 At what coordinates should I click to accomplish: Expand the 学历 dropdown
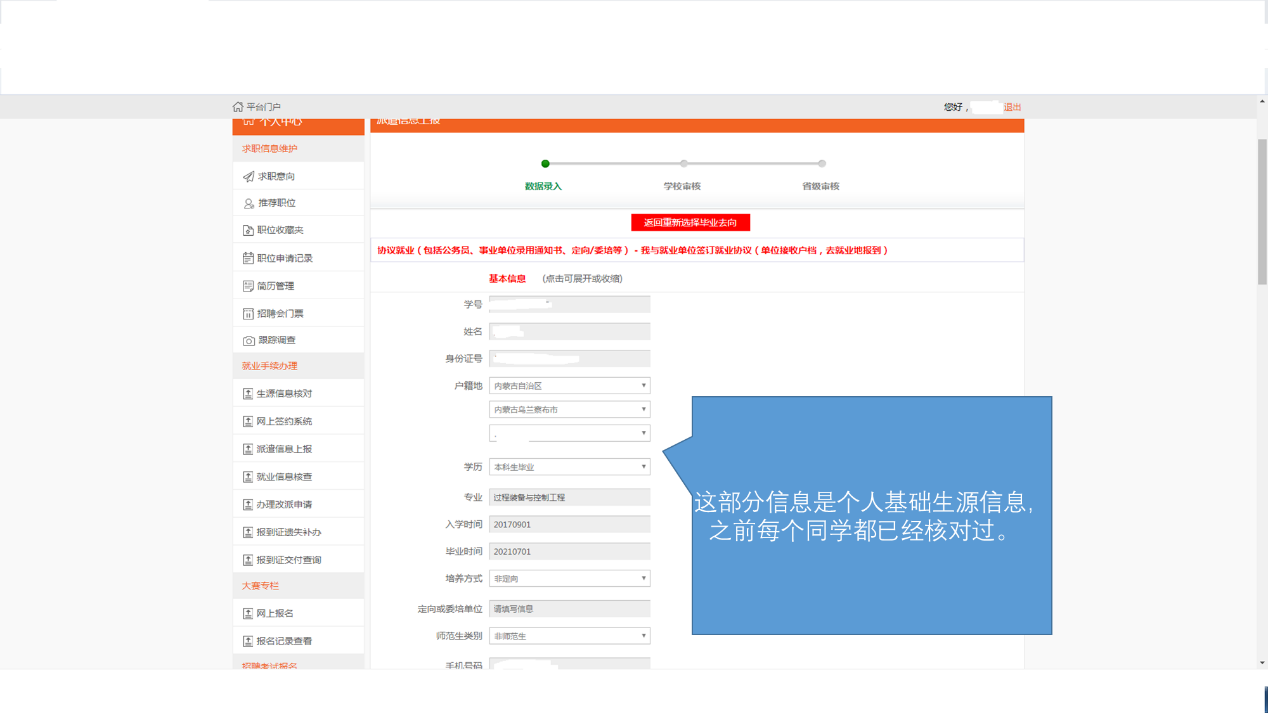(569, 467)
